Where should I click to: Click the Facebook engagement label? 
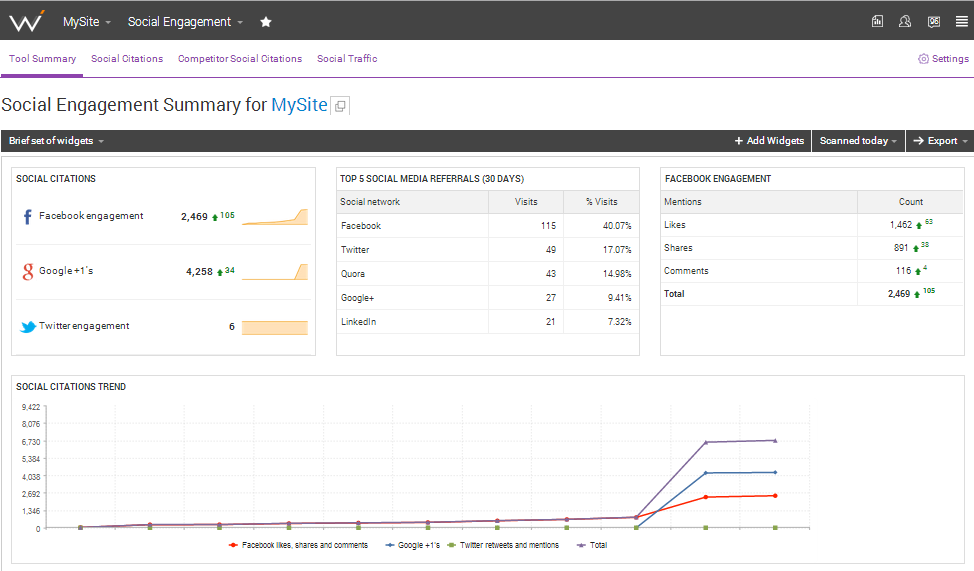tap(91, 216)
